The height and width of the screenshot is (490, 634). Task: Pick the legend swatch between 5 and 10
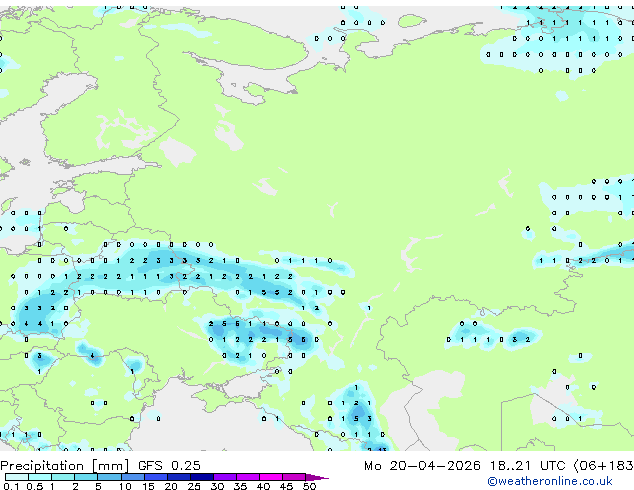pyautogui.click(x=109, y=477)
